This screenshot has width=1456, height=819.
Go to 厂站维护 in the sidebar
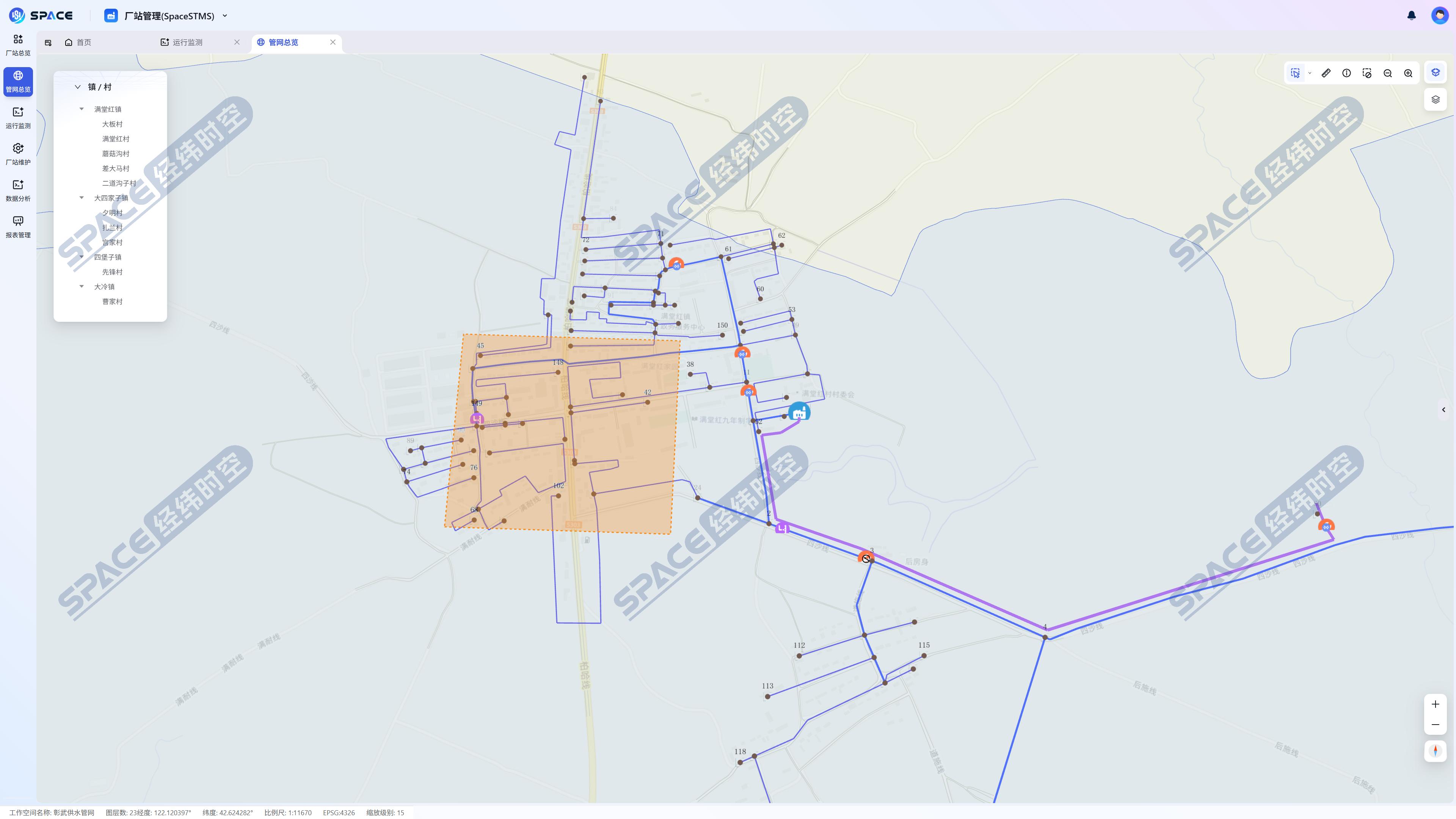point(18,154)
